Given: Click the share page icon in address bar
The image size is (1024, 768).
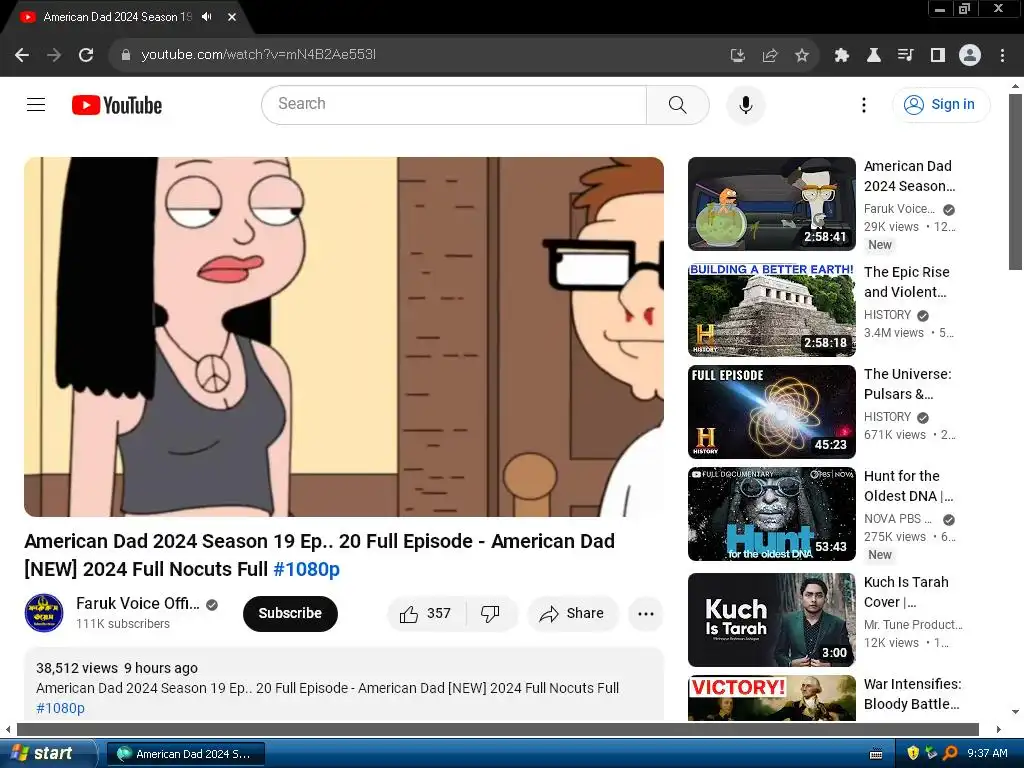Looking at the screenshot, I should [x=770, y=56].
